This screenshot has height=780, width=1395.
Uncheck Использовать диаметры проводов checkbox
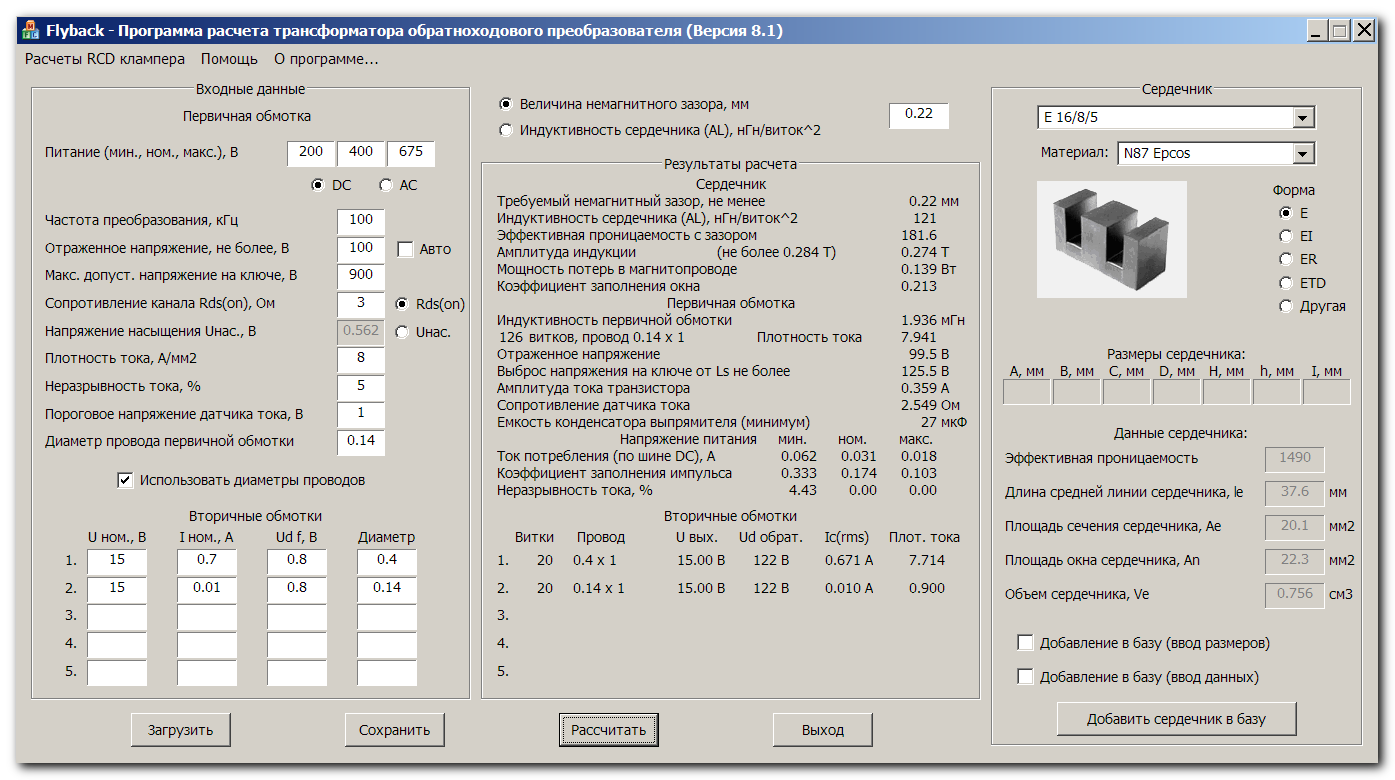click(x=125, y=480)
